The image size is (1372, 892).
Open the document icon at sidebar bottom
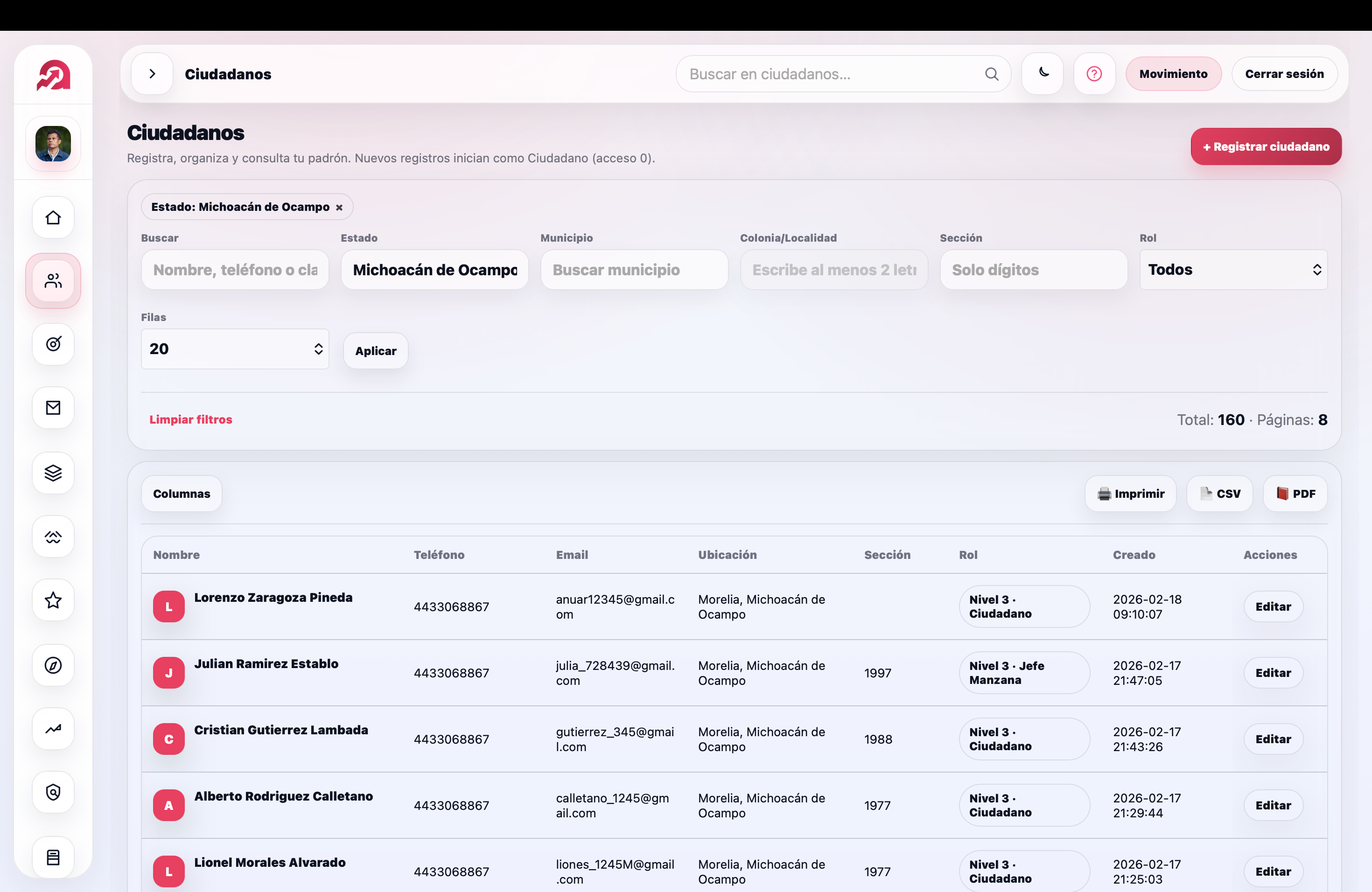(x=53, y=857)
